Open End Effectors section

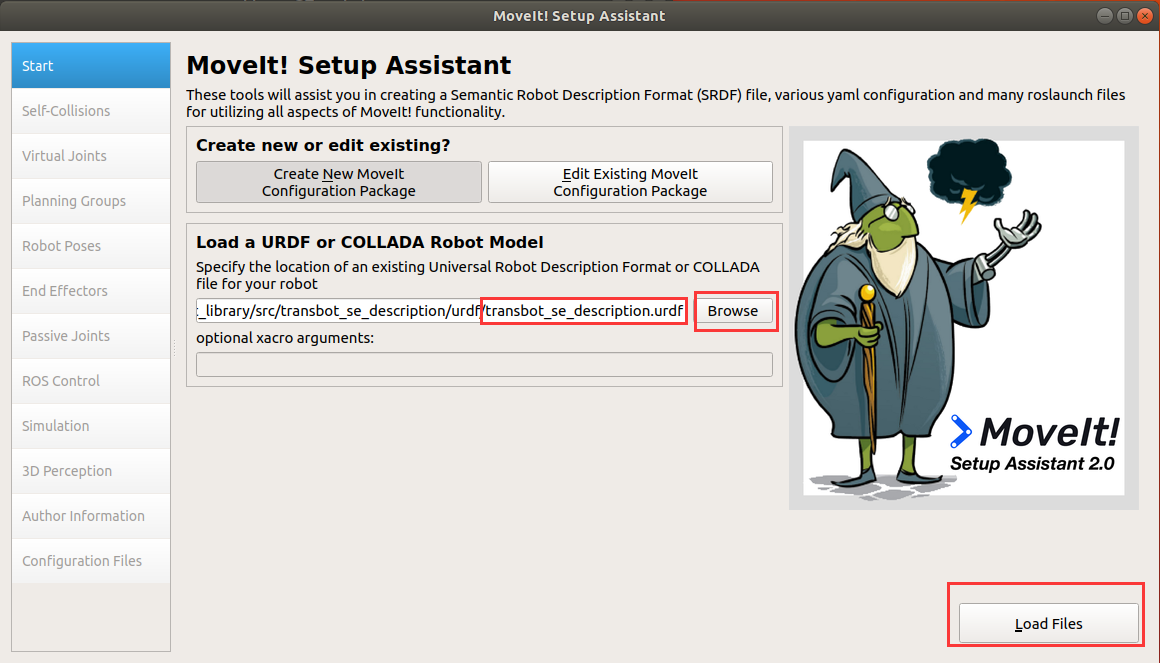[x=91, y=291]
